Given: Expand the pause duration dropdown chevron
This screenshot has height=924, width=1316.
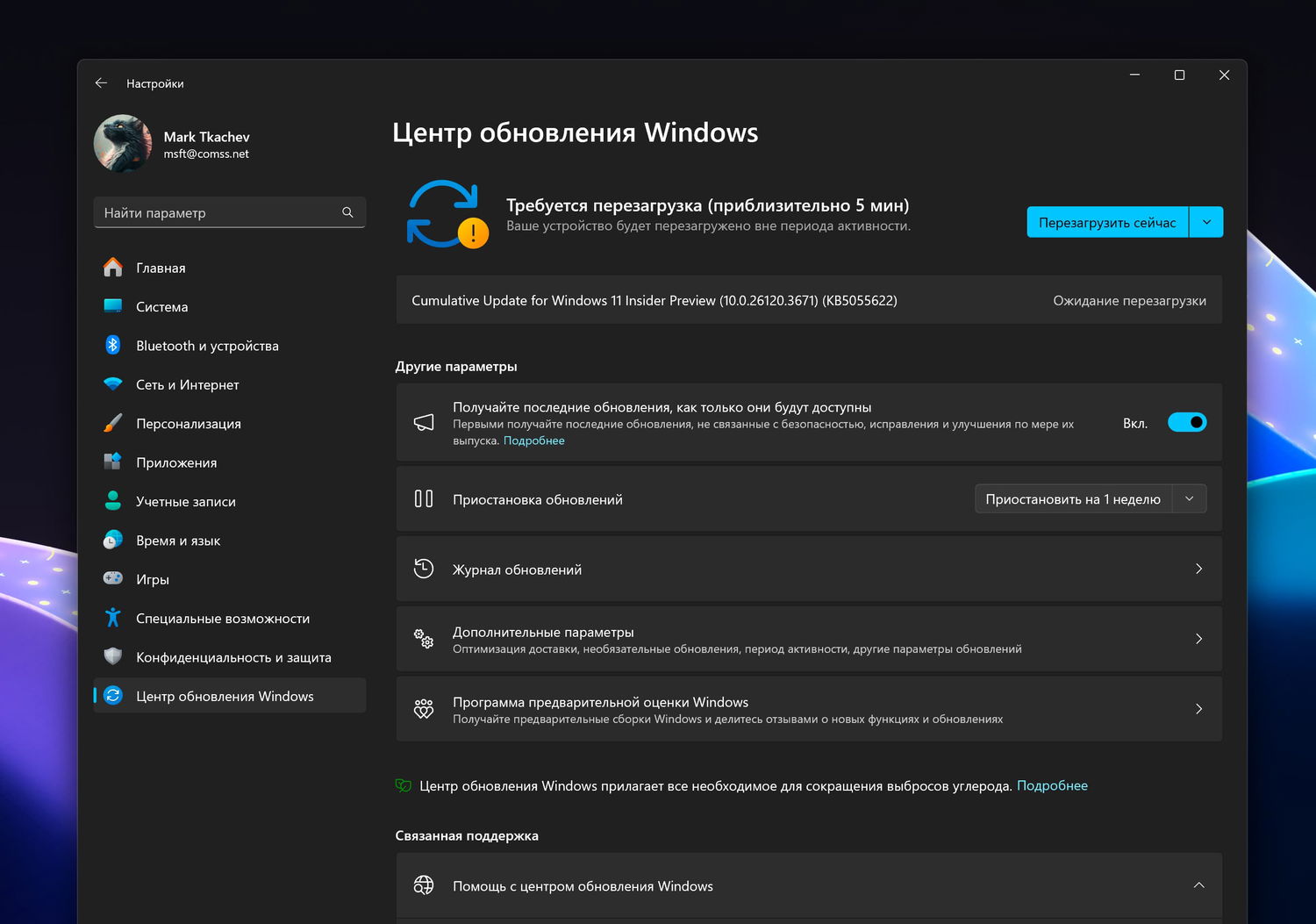Looking at the screenshot, I should tap(1190, 499).
